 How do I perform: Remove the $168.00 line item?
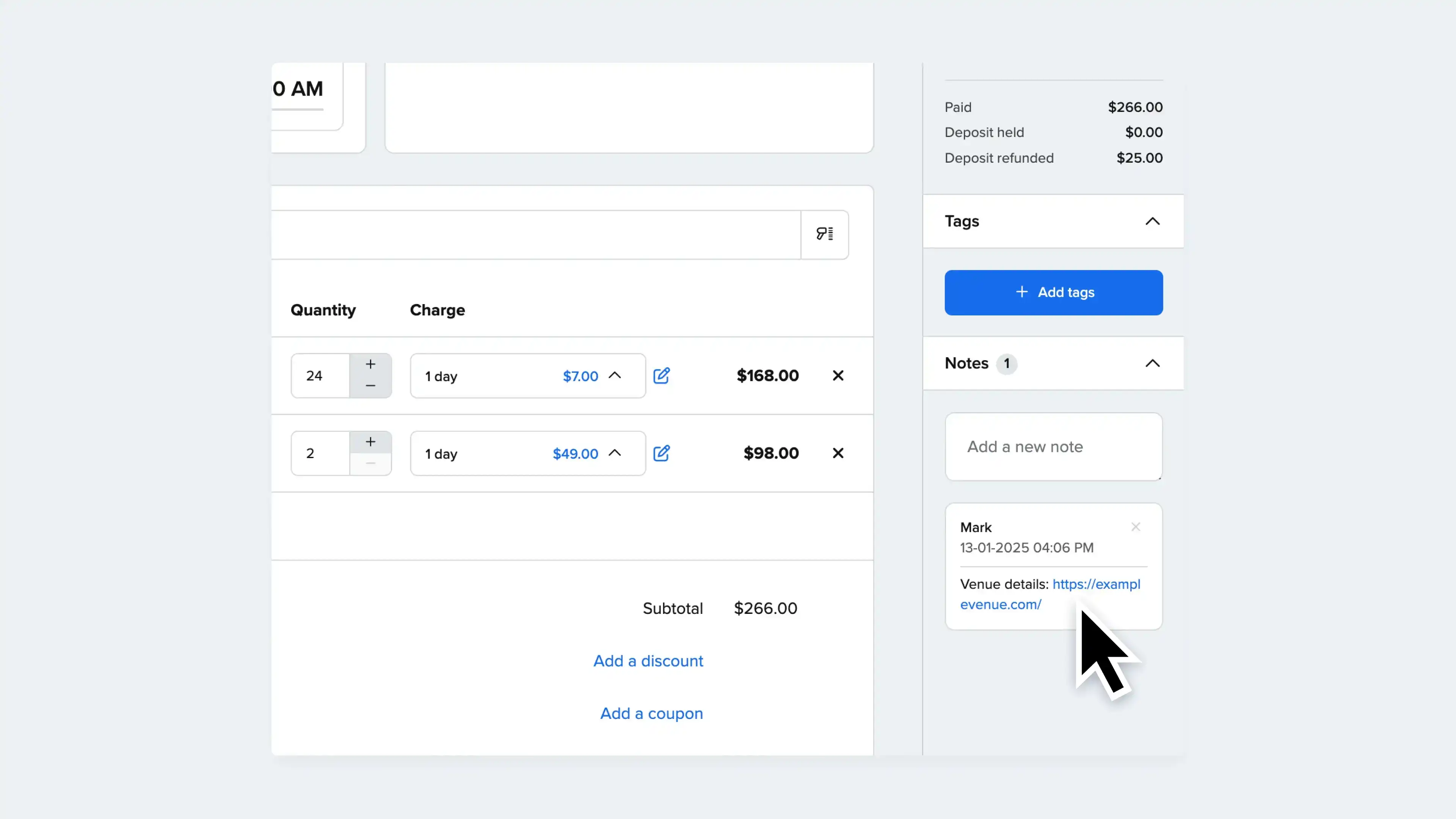pos(838,375)
